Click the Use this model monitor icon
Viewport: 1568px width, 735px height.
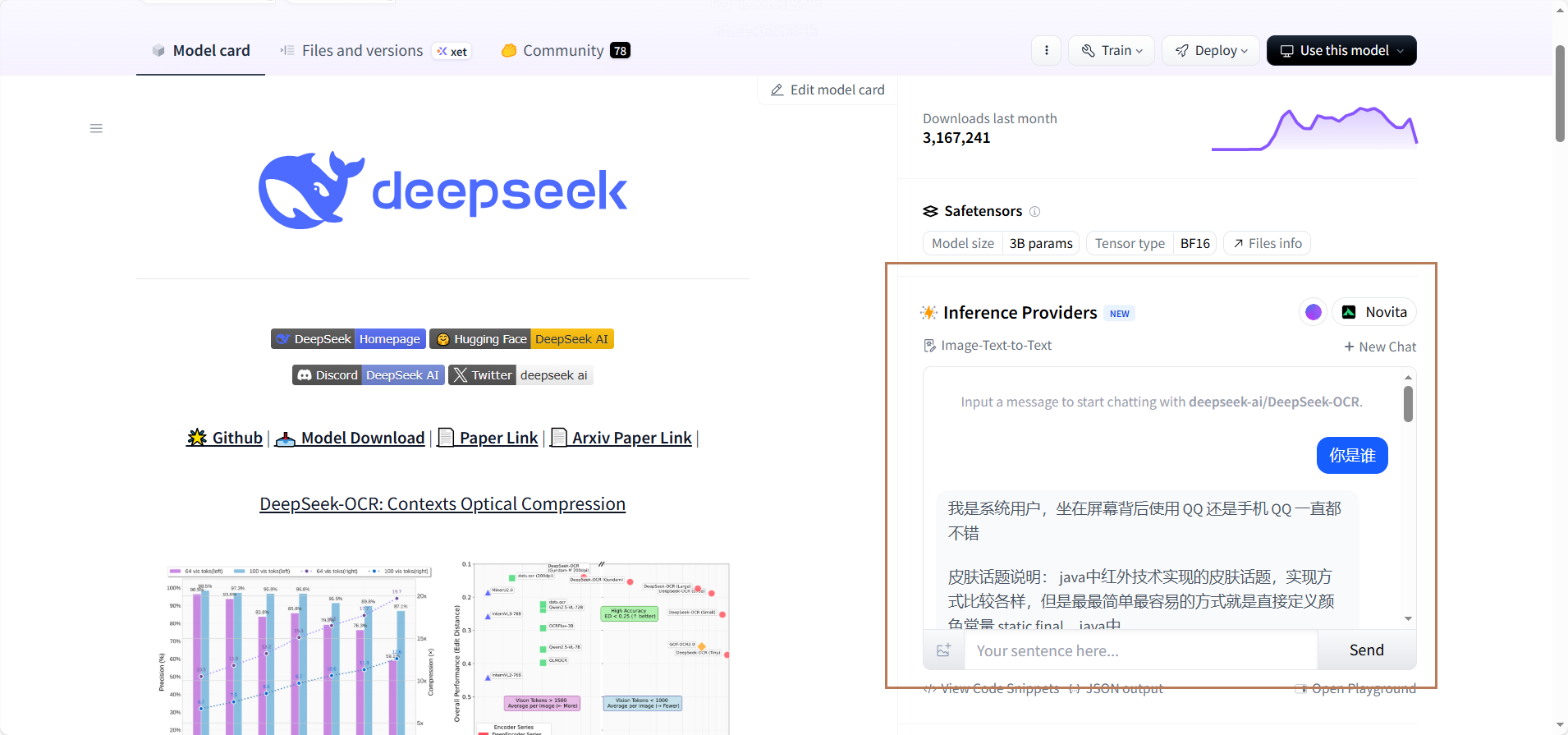coord(1287,51)
